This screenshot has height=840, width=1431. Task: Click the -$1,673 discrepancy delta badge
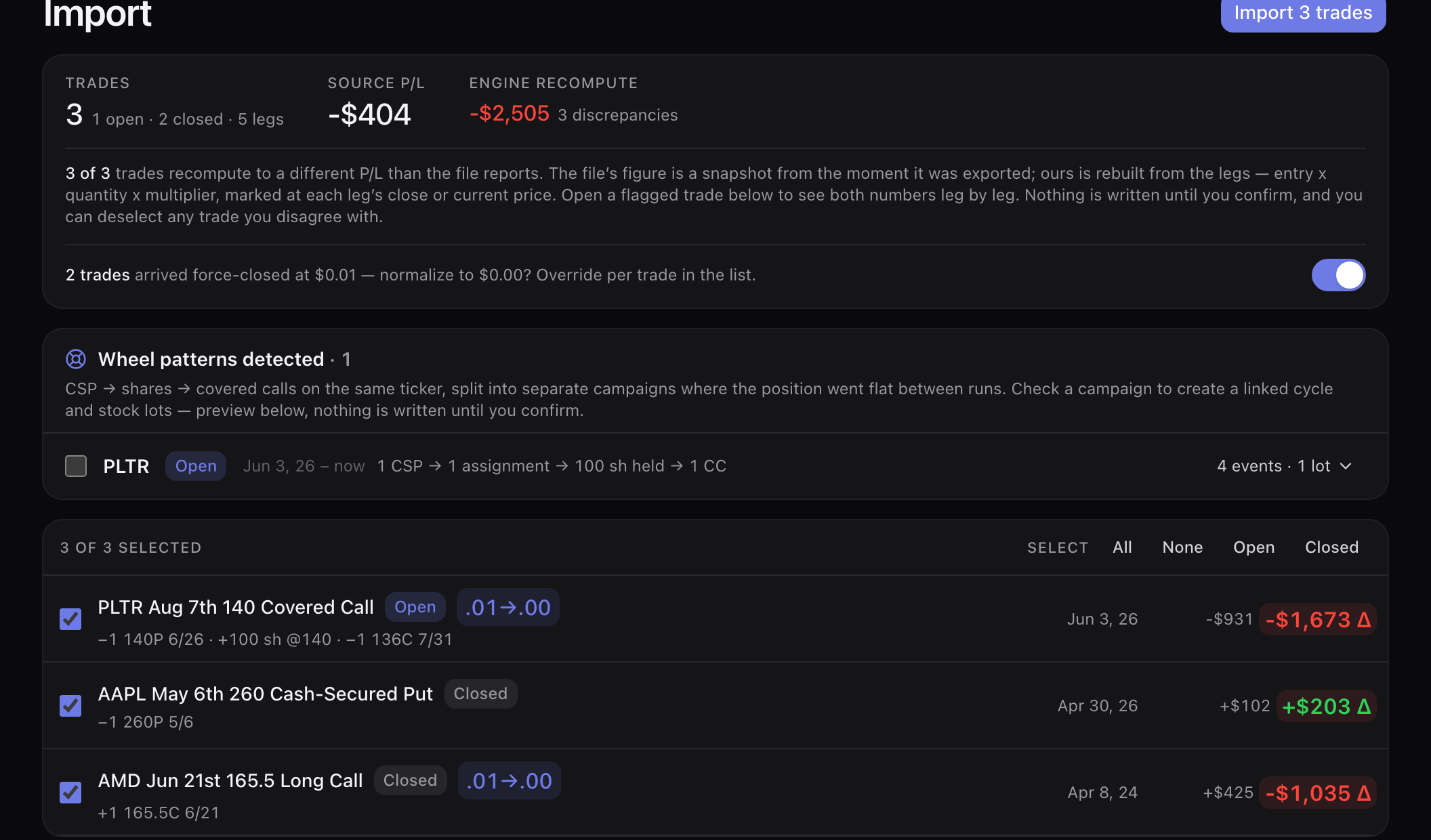pyautogui.click(x=1318, y=619)
